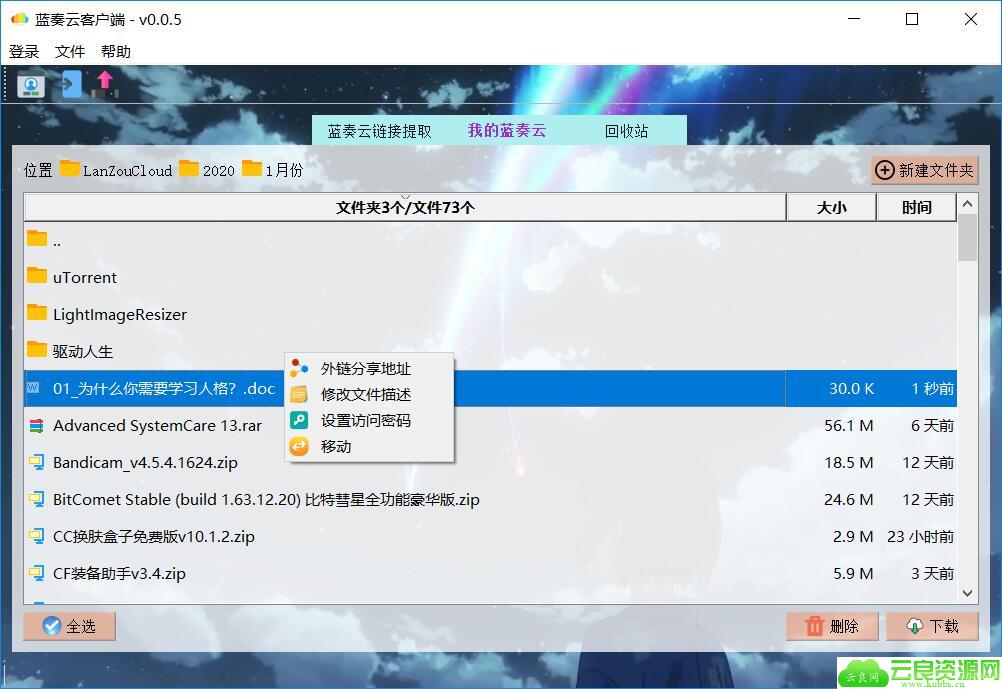
Task: Switch to the 回收站 tab
Action: (626, 131)
